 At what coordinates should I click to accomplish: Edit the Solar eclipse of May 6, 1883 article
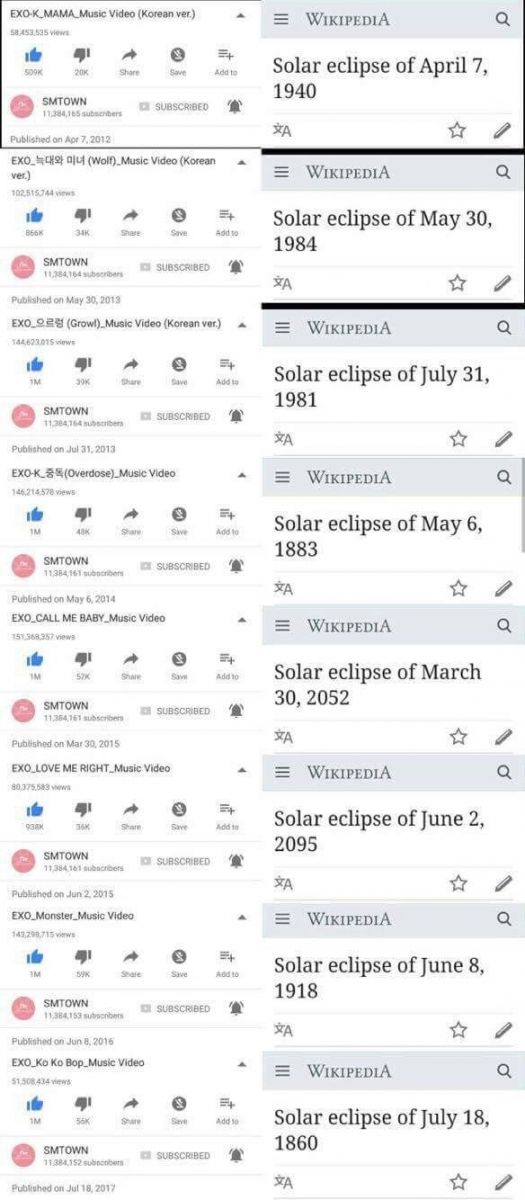pyautogui.click(x=503, y=588)
